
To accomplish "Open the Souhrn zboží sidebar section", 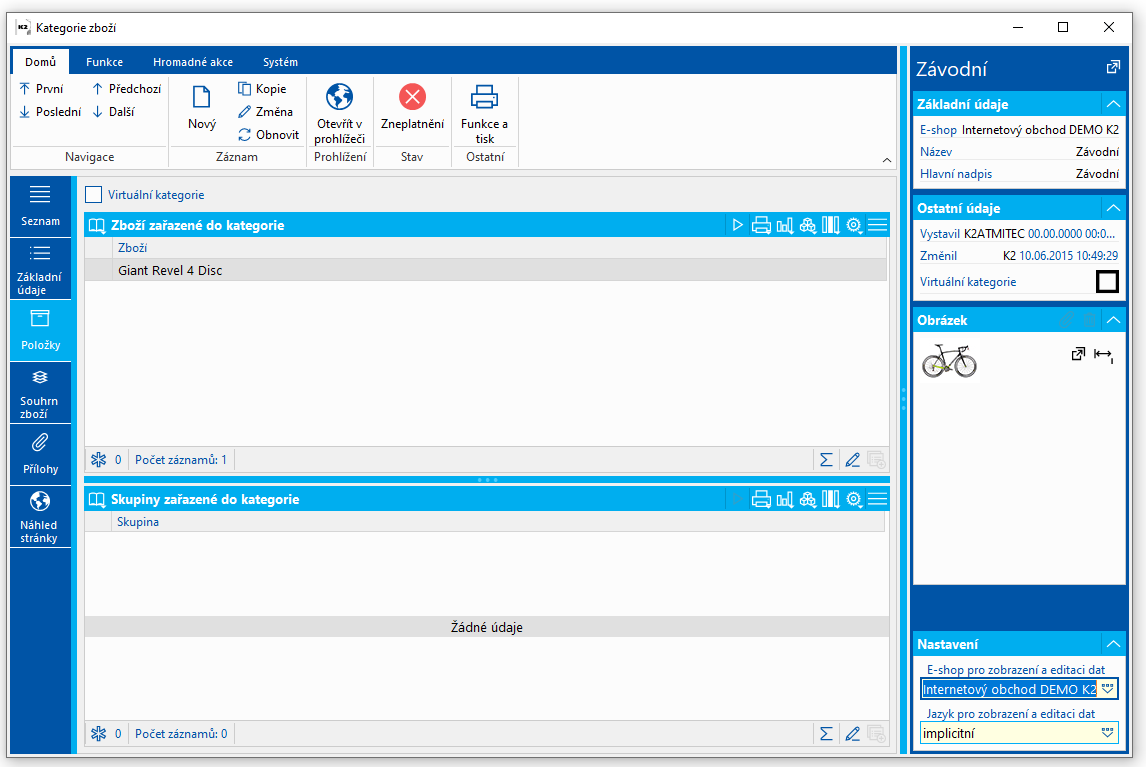I will coord(40,393).
